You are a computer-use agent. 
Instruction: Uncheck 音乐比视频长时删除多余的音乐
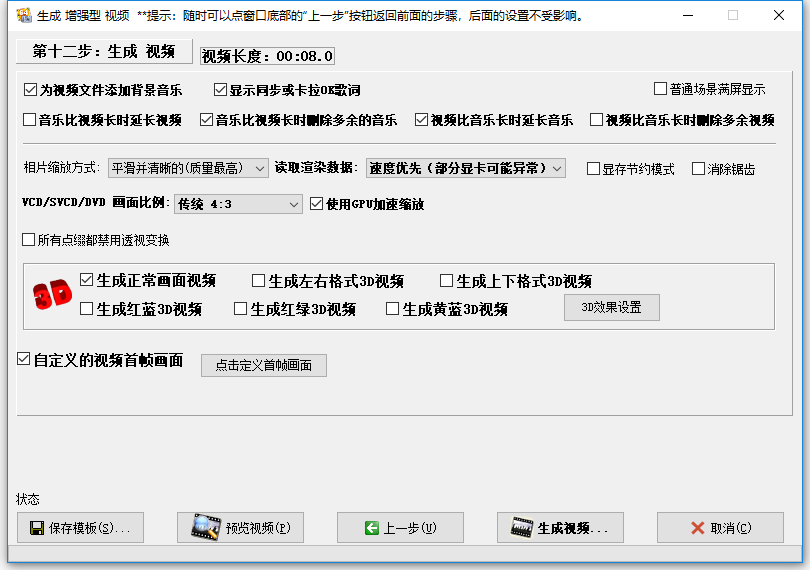[207, 120]
